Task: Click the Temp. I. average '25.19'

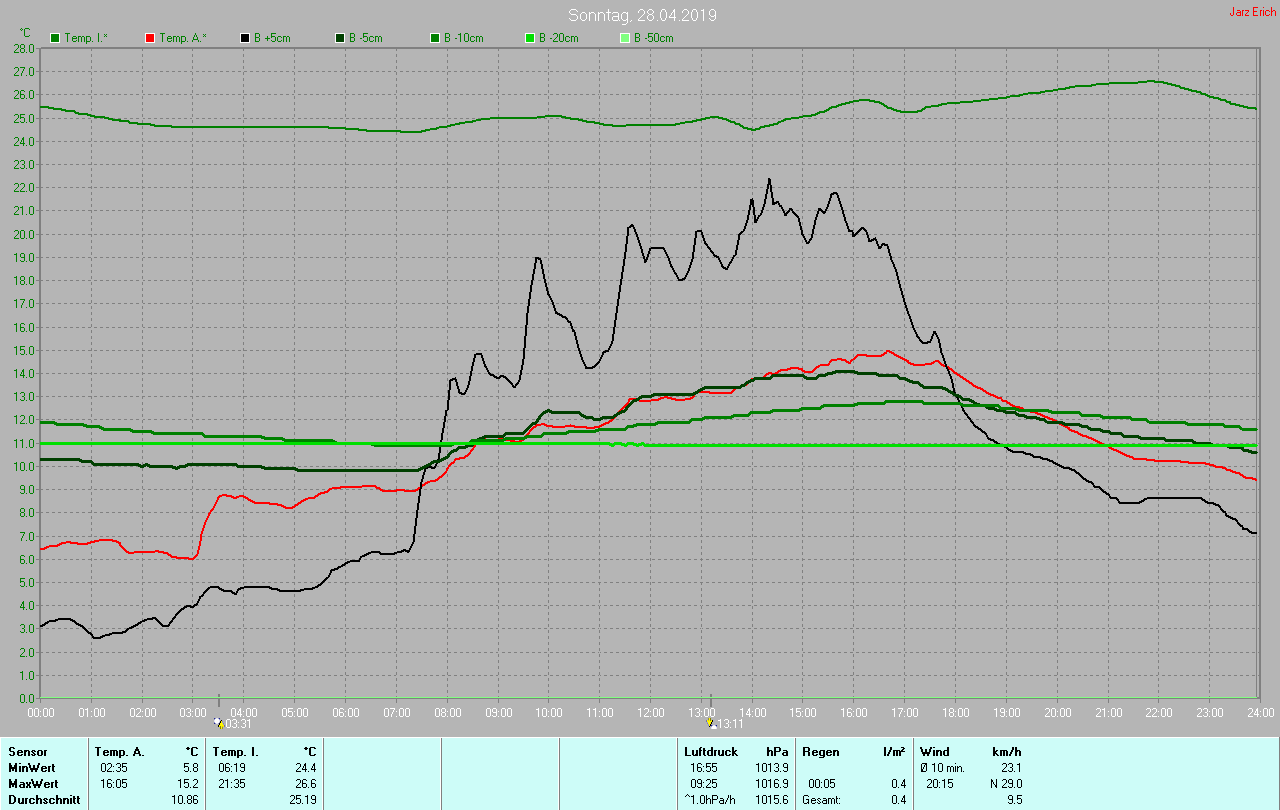Action: (x=302, y=800)
